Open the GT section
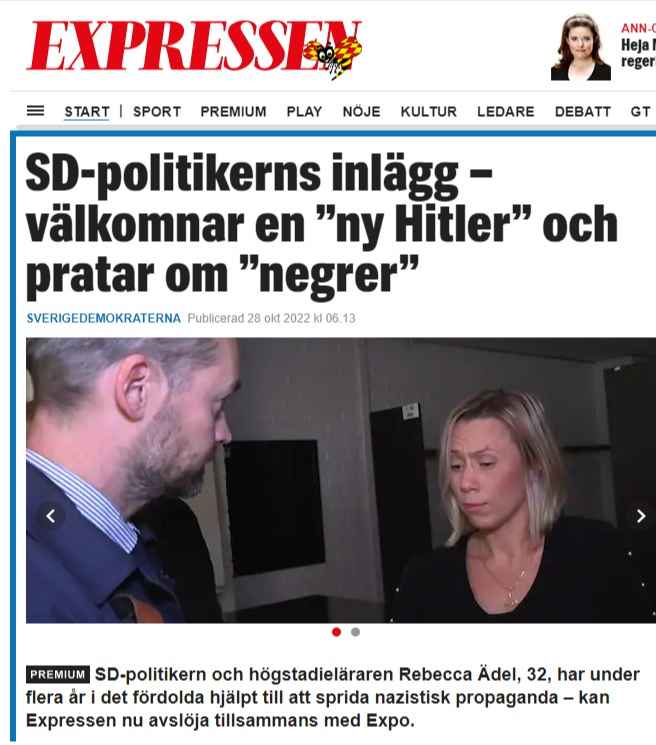Viewport: 656px width, 745px height. point(640,112)
